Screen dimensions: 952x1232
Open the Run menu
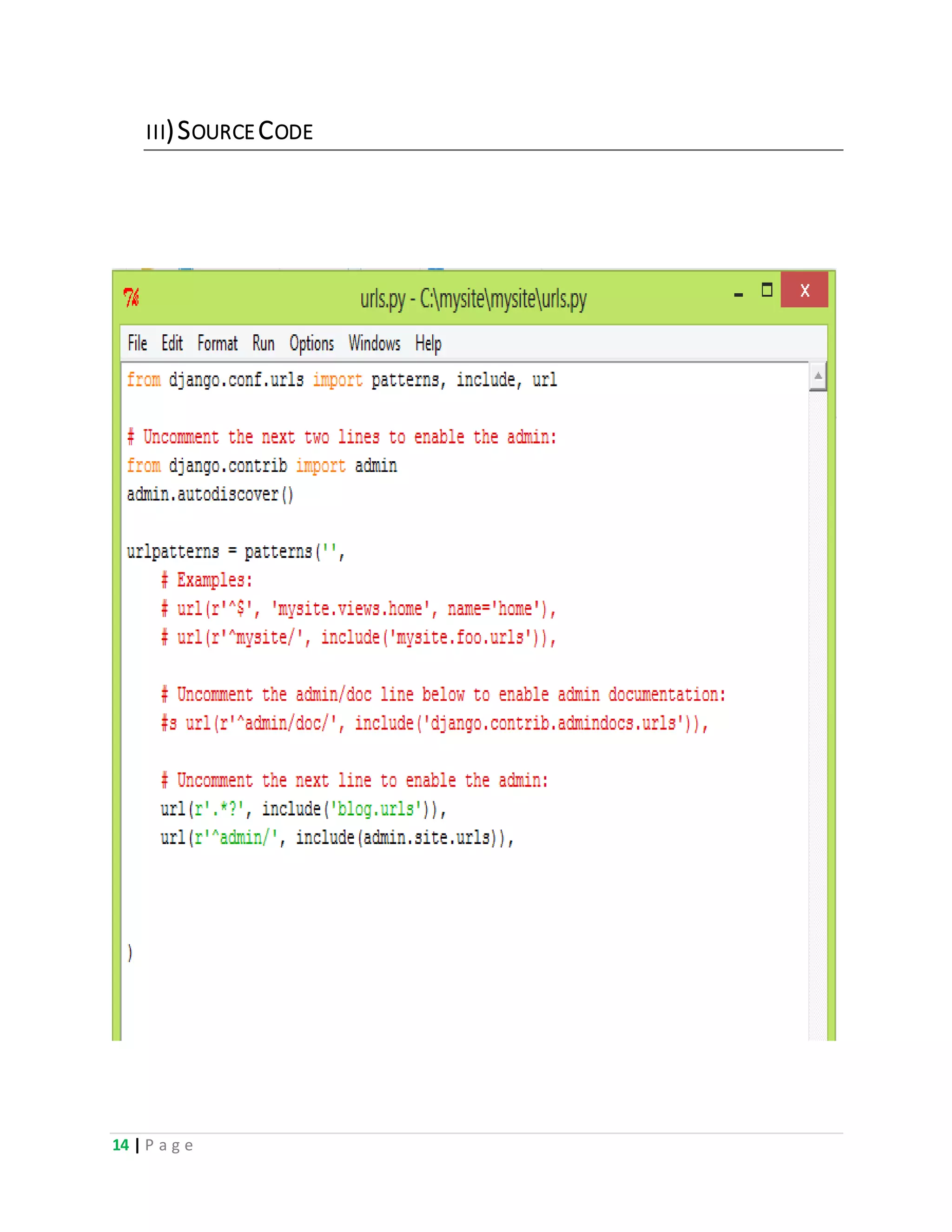click(x=263, y=343)
